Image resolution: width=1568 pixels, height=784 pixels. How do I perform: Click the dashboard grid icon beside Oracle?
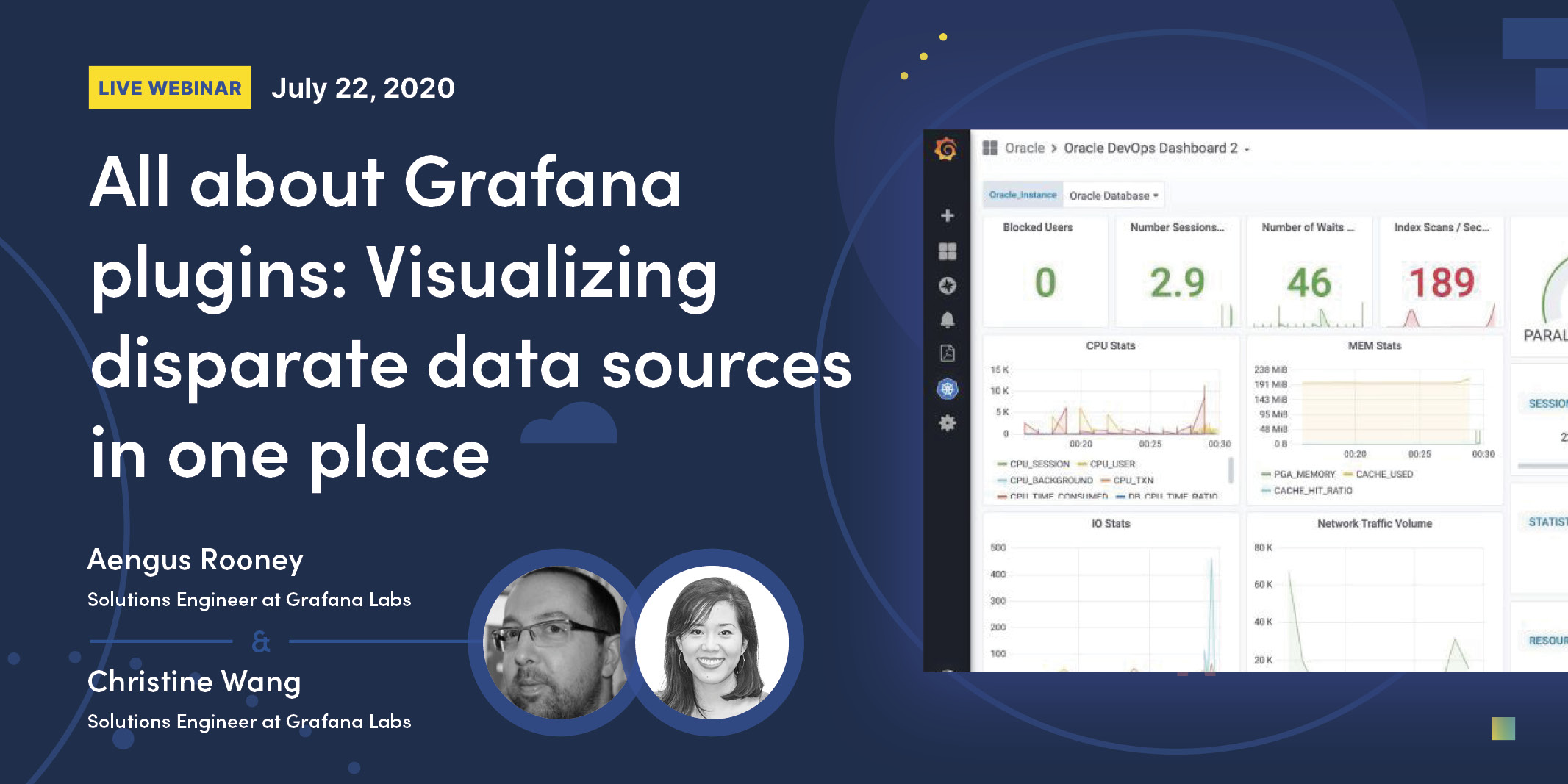pos(989,148)
